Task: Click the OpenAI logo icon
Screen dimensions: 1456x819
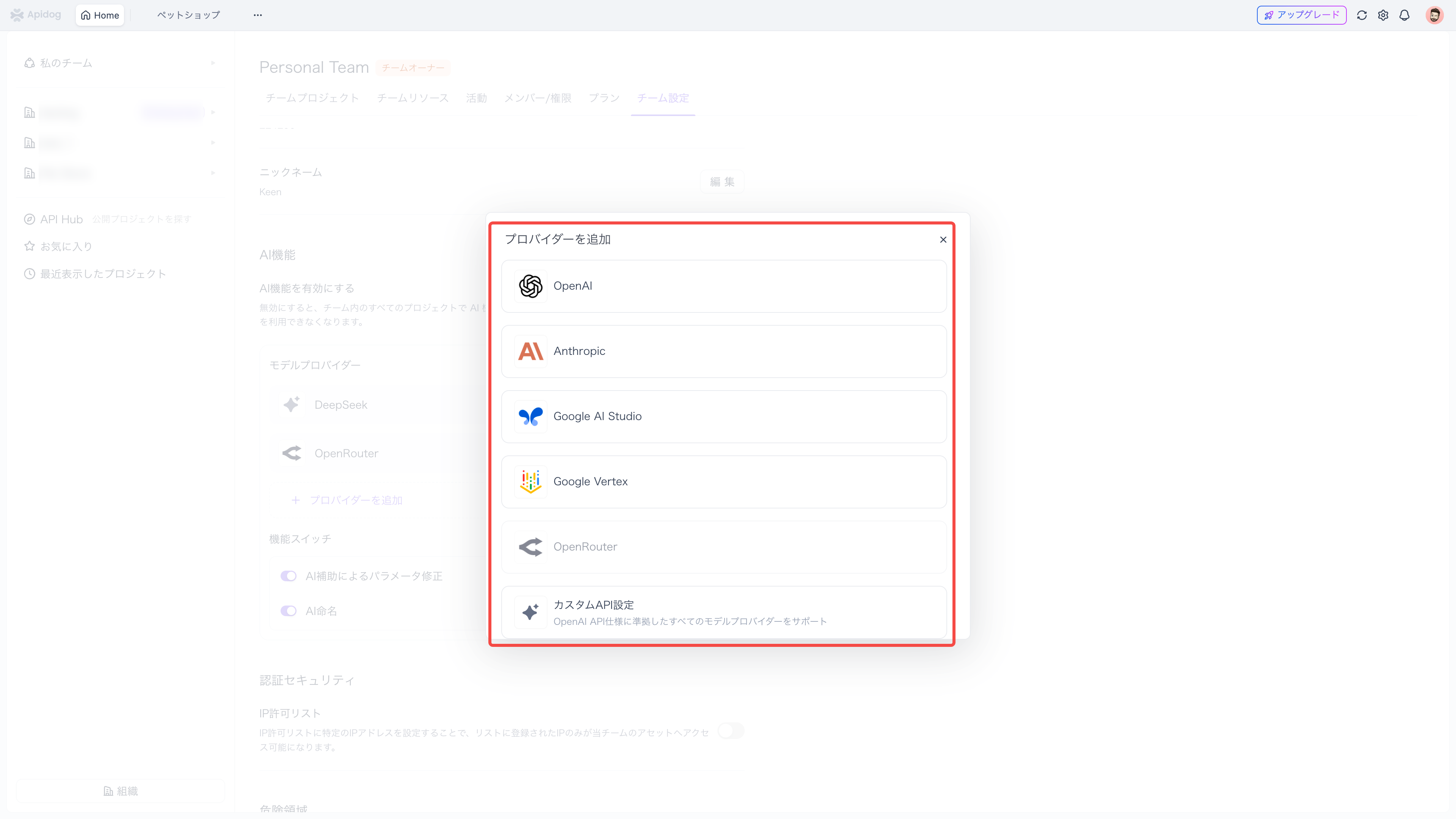Action: (x=530, y=286)
